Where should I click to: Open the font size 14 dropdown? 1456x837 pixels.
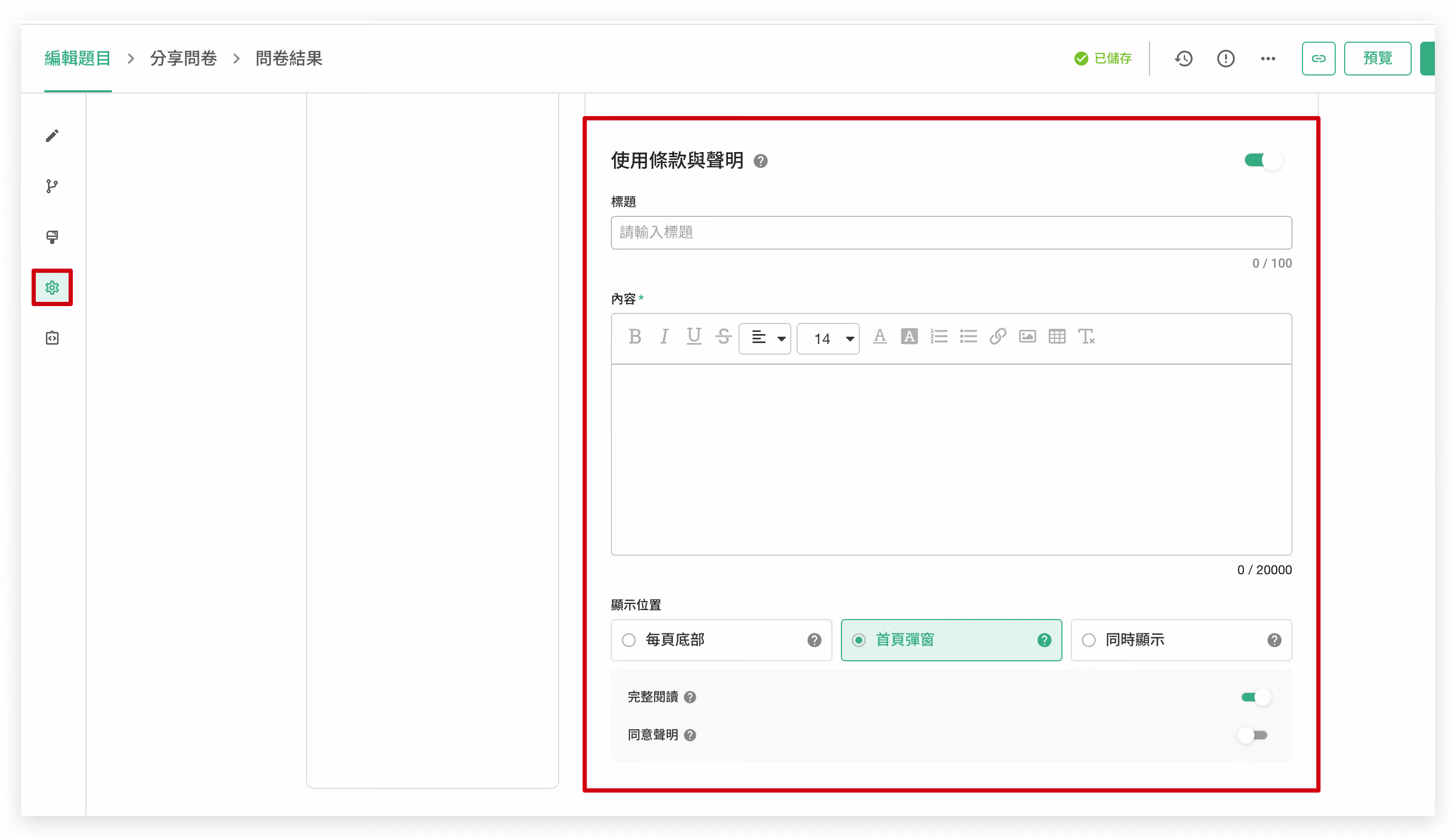tap(828, 339)
